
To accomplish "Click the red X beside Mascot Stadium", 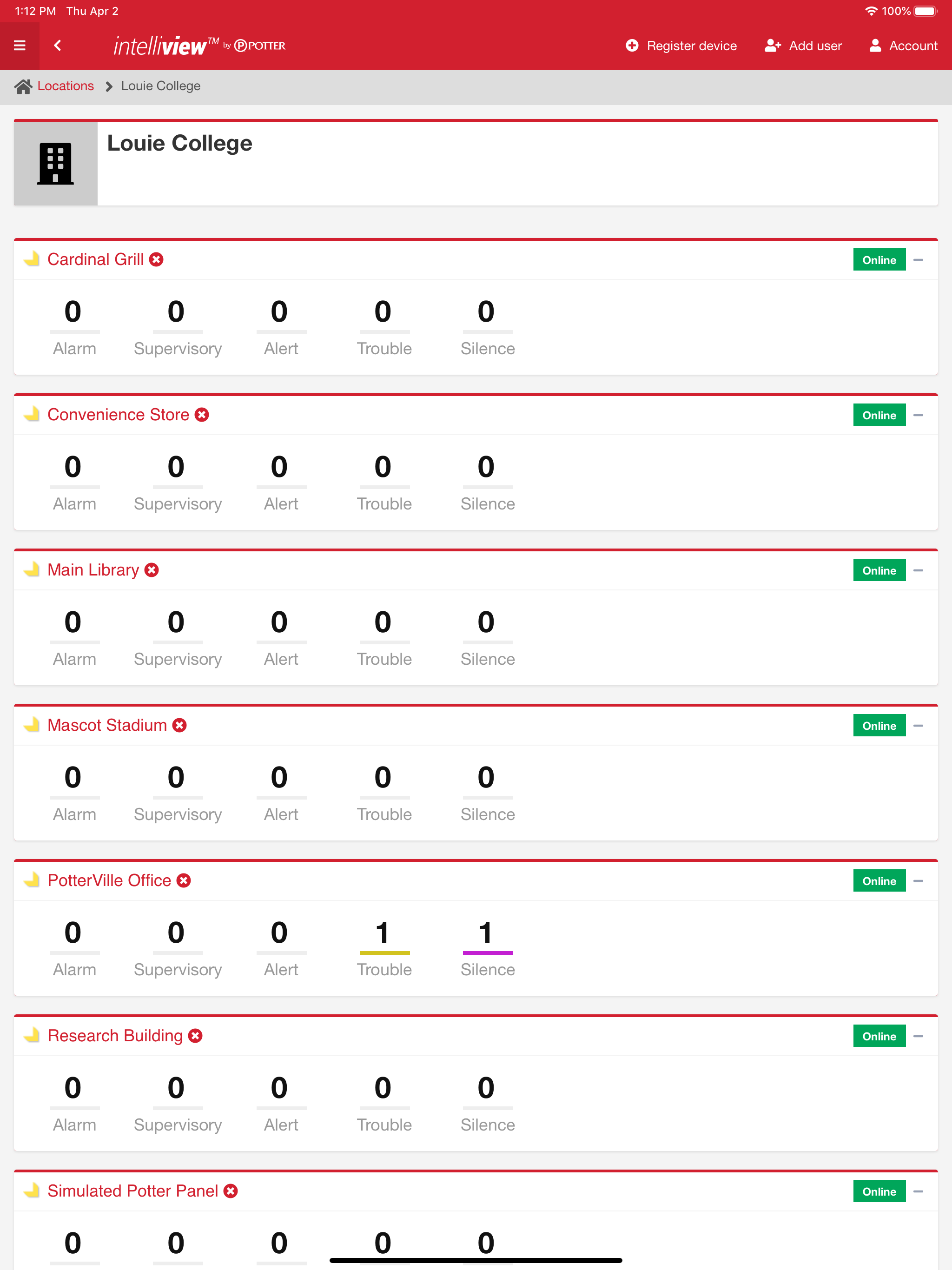I will 180,725.
